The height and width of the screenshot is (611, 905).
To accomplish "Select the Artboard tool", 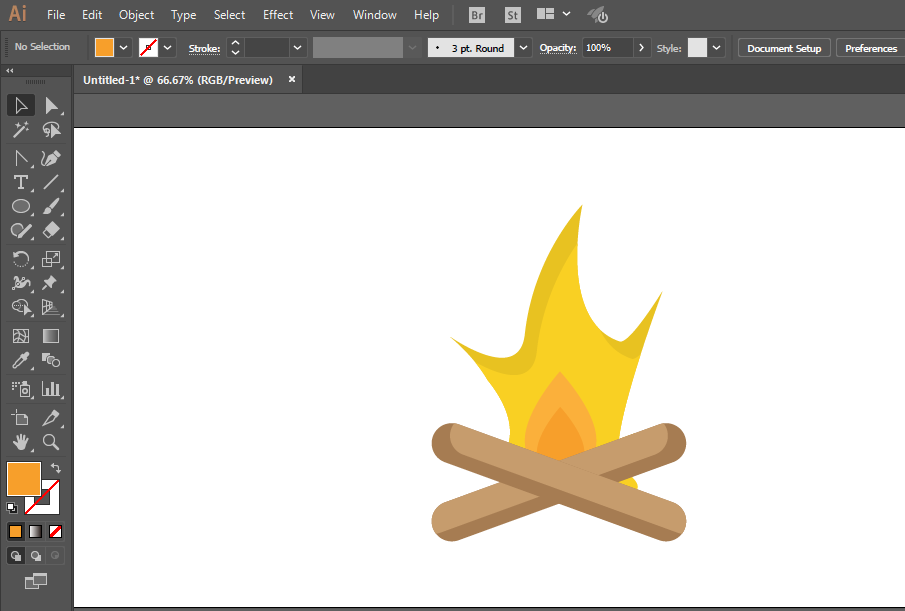I will [x=21, y=418].
